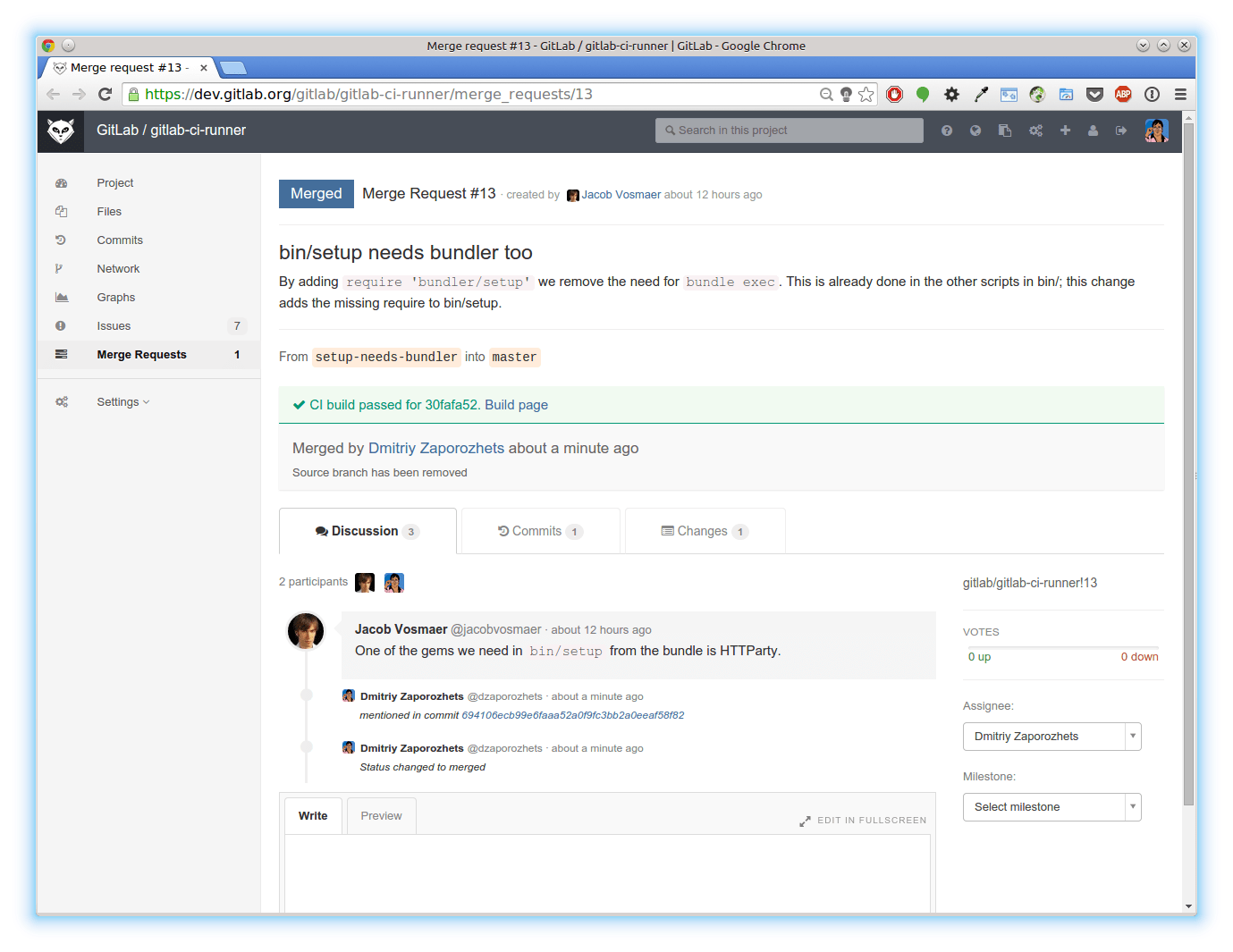Visit Jacob Vosmaer's profile link

point(621,194)
